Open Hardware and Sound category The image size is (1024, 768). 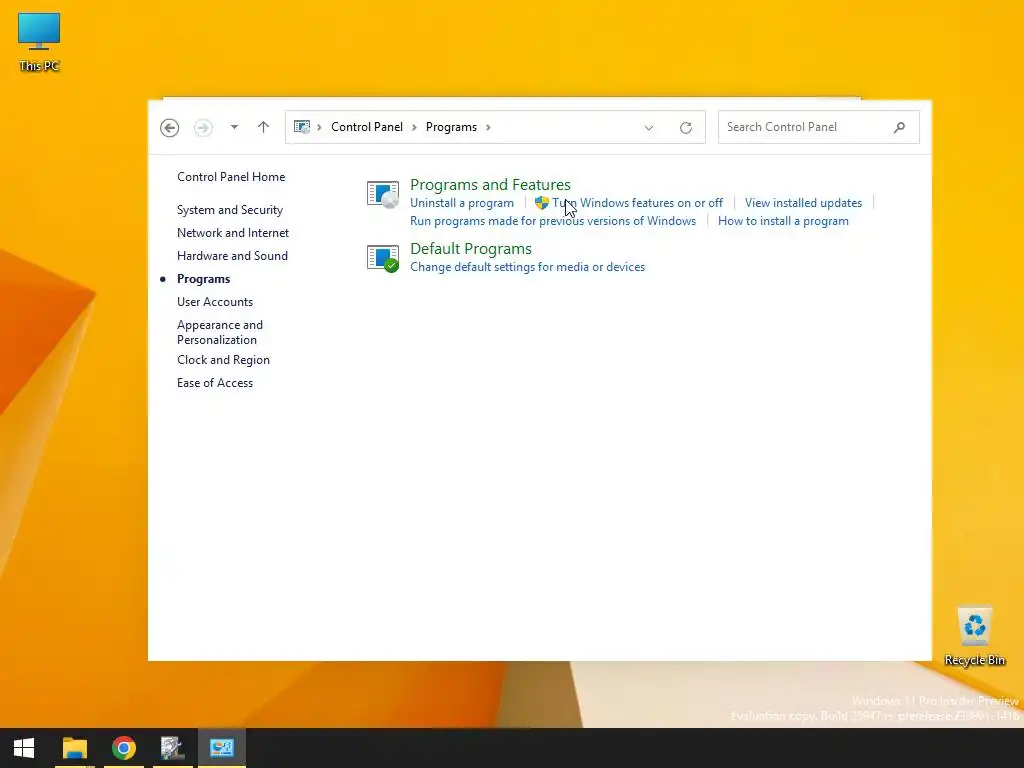pos(232,255)
